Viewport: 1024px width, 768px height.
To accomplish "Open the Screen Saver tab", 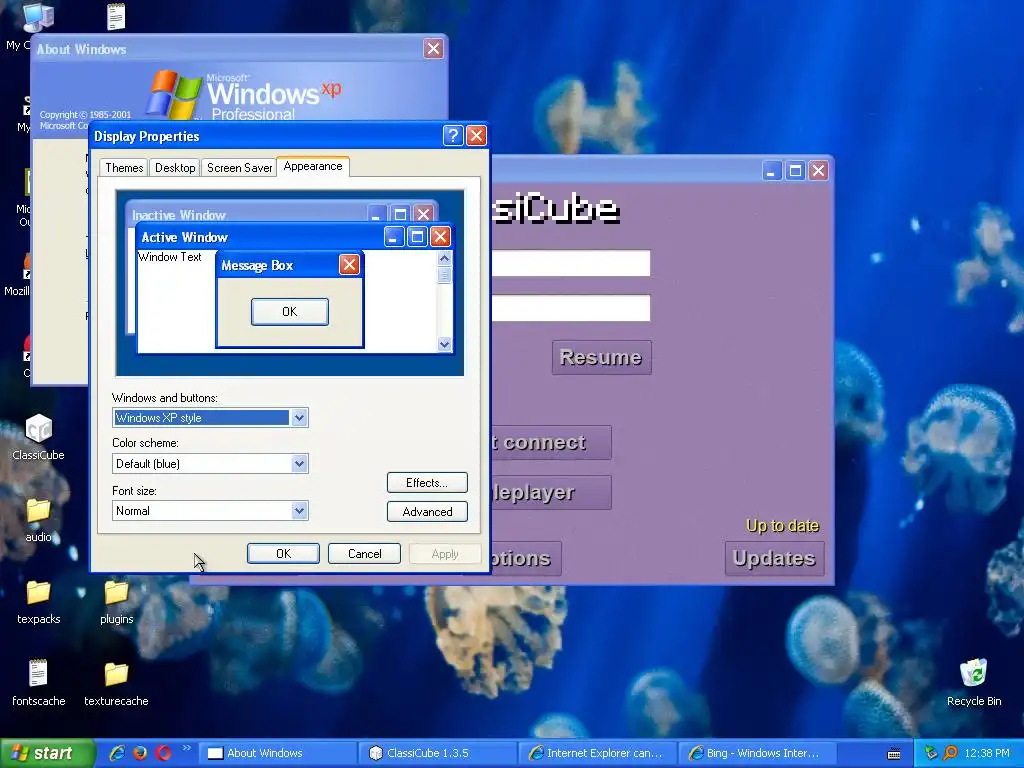I will [x=239, y=168].
